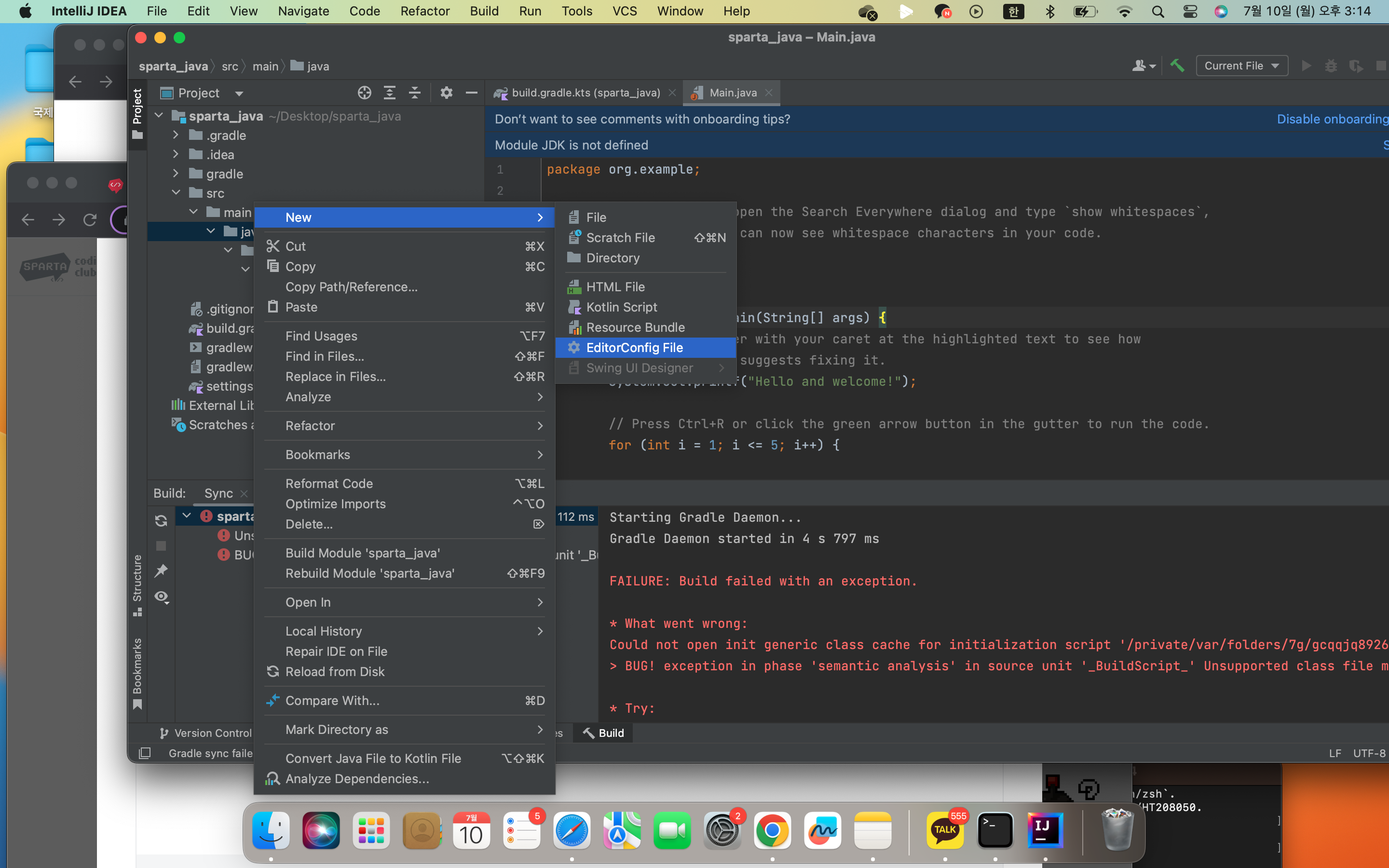
Task: Expand the gradle folder
Action: (x=176, y=174)
